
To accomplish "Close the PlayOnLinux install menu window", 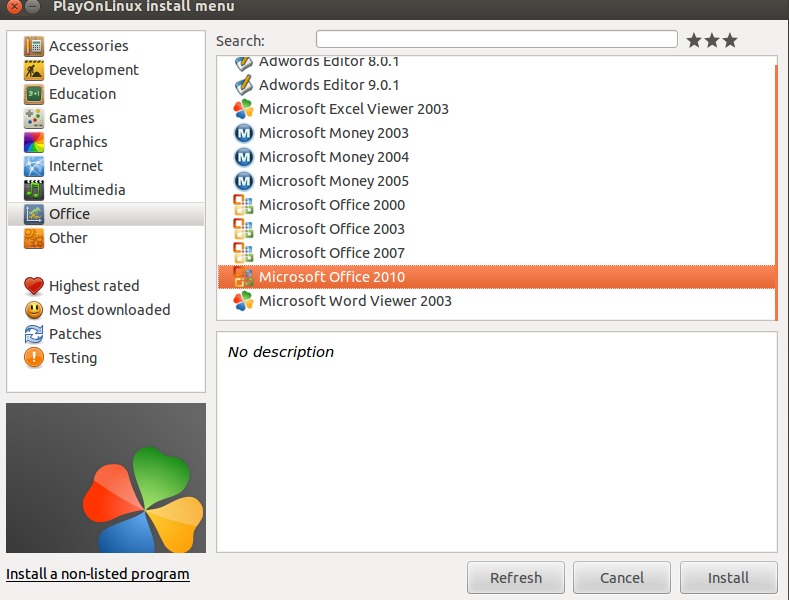I will pos(15,7).
